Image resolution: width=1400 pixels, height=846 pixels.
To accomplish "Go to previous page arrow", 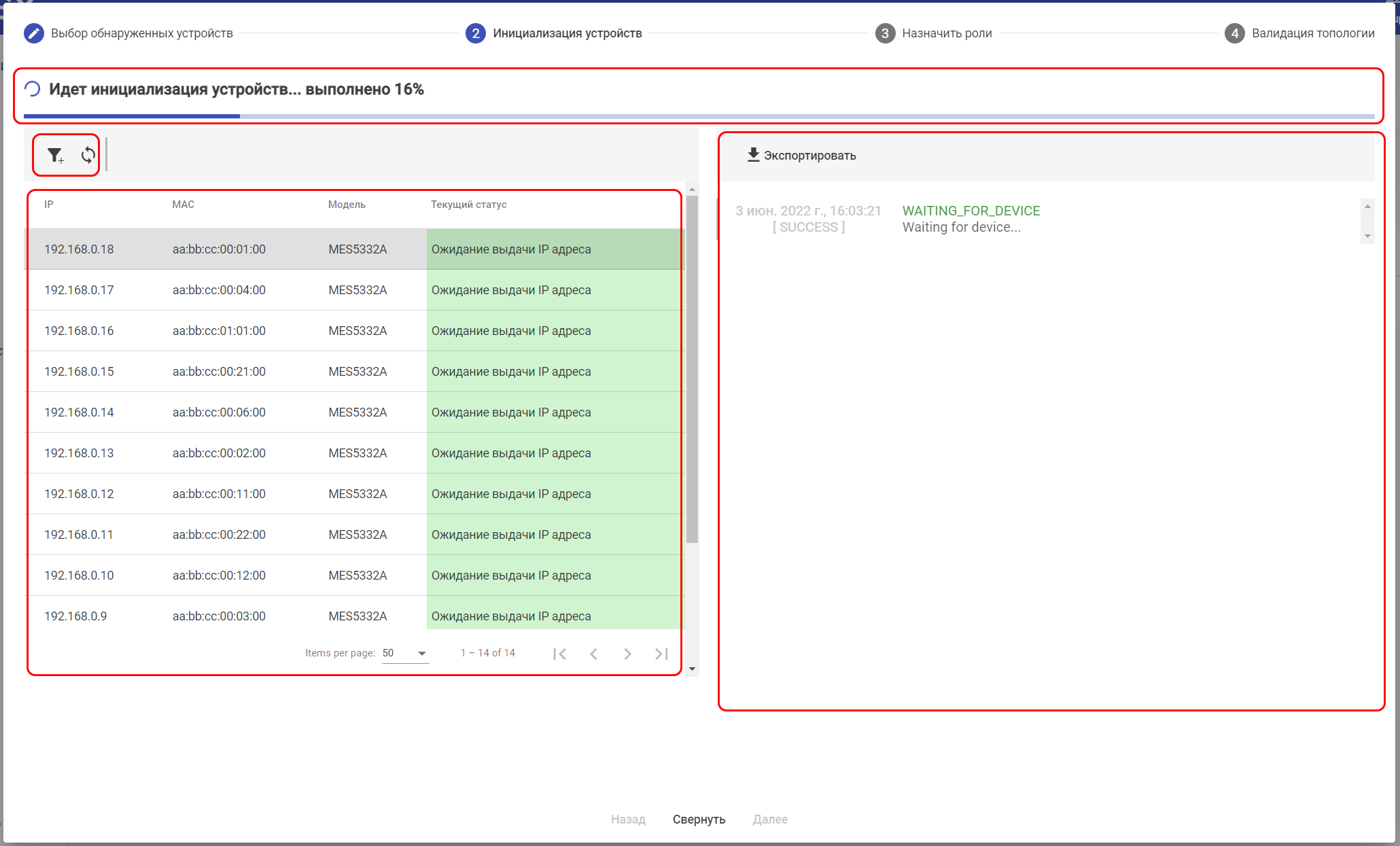I will pos(593,654).
